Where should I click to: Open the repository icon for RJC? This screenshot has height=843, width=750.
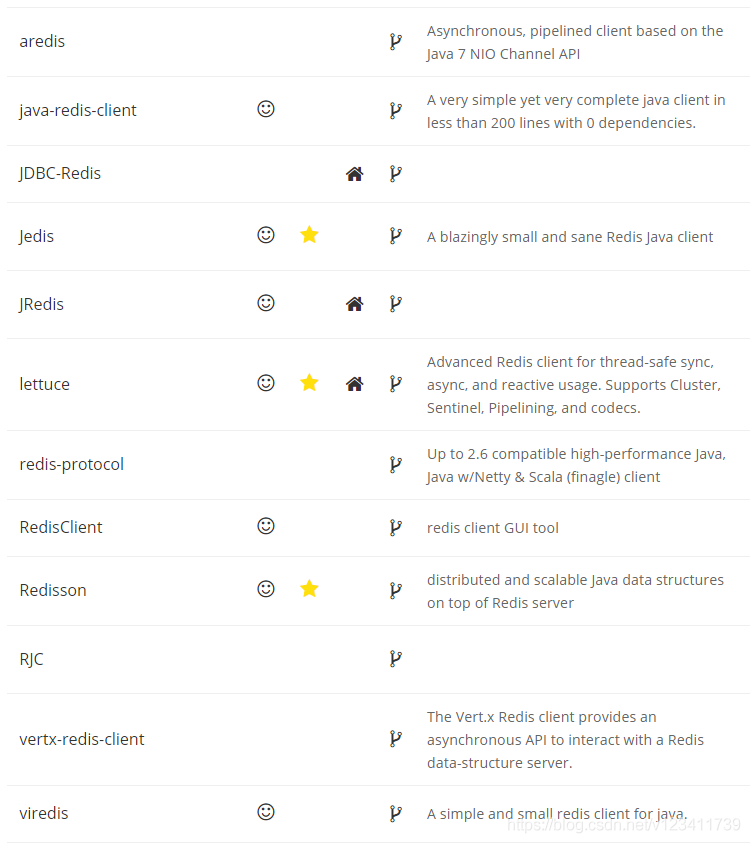click(x=395, y=659)
